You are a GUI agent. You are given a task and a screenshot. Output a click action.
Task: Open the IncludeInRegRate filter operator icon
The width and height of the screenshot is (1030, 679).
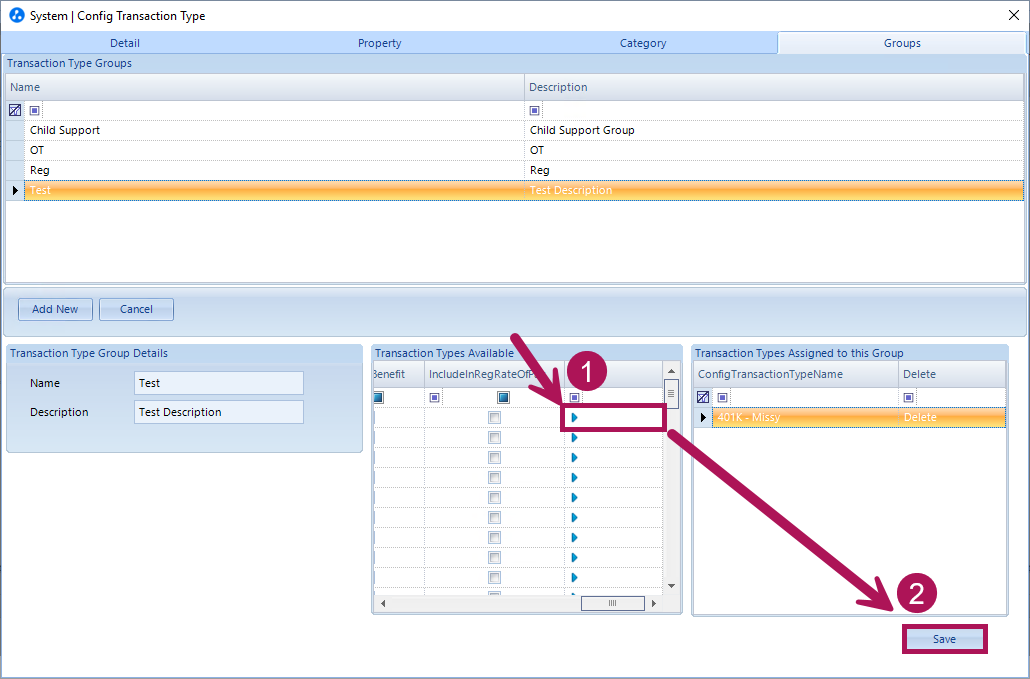(x=434, y=397)
